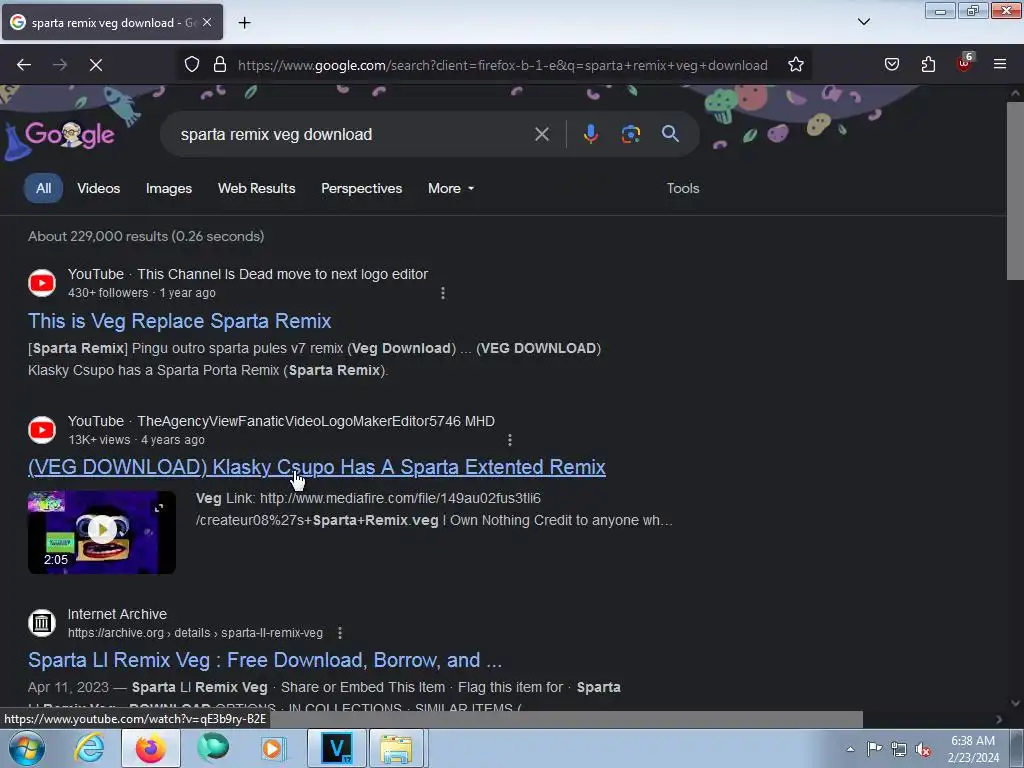1024x768 pixels.
Task: Open the Sparta LI Remix Veg archive link
Action: tap(265, 660)
